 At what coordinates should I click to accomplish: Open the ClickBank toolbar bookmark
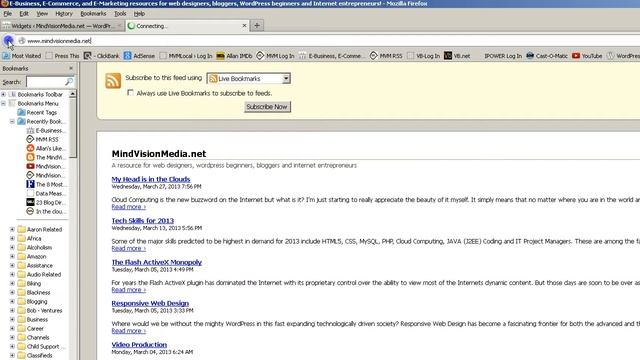(x=102, y=56)
